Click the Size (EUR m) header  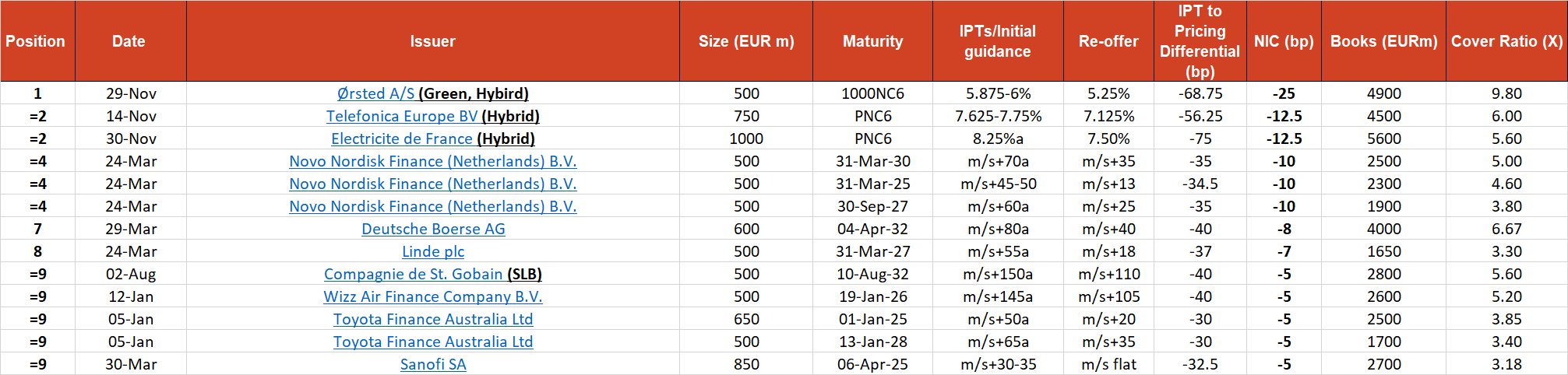(746, 41)
